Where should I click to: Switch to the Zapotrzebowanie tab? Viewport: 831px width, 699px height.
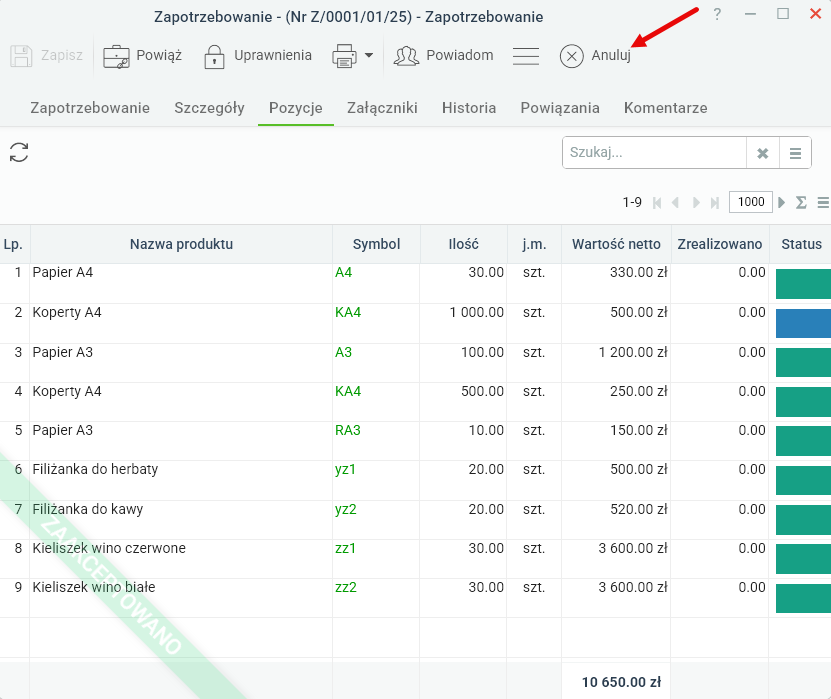(90, 108)
